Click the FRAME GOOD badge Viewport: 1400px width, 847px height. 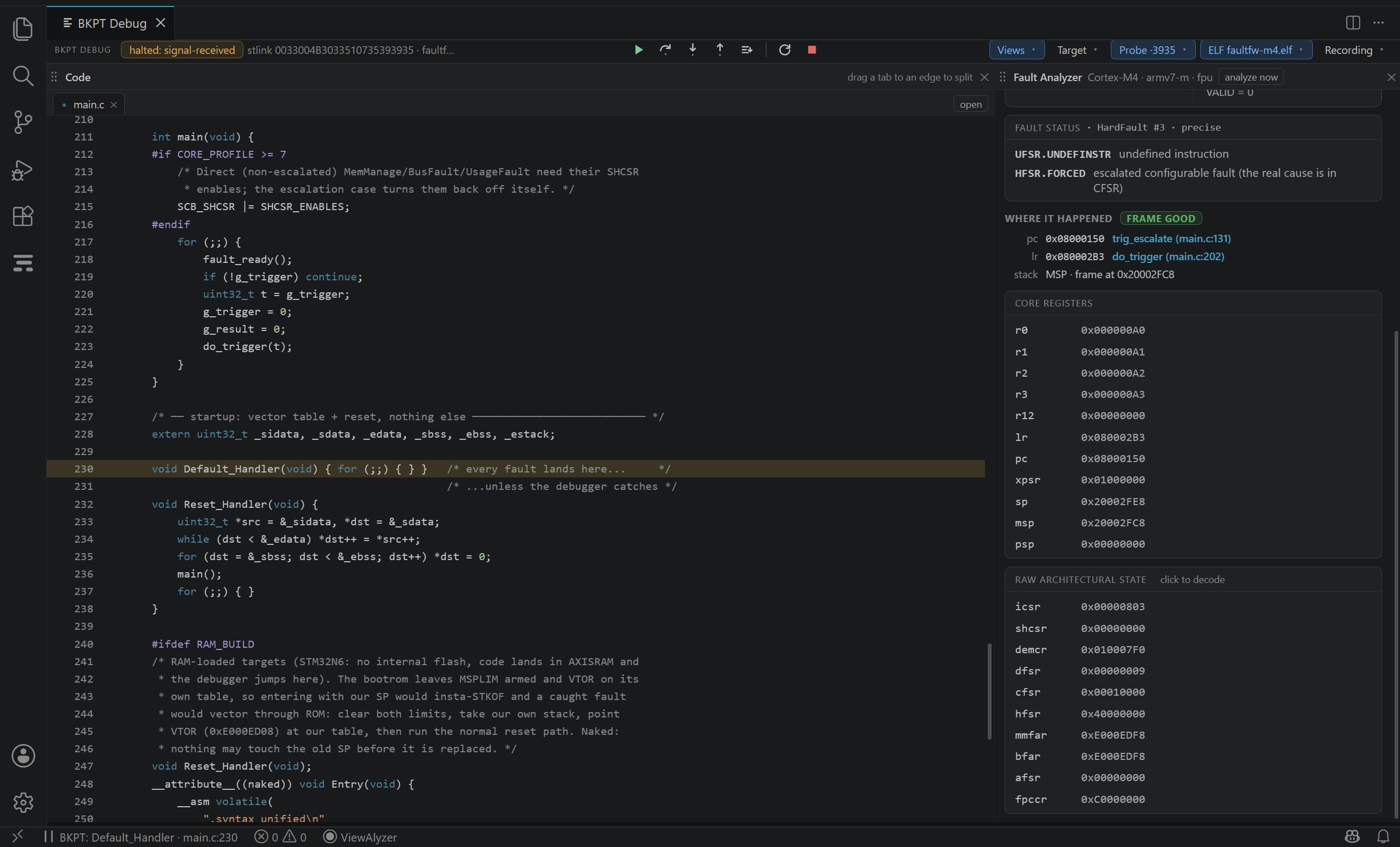[x=1160, y=219]
